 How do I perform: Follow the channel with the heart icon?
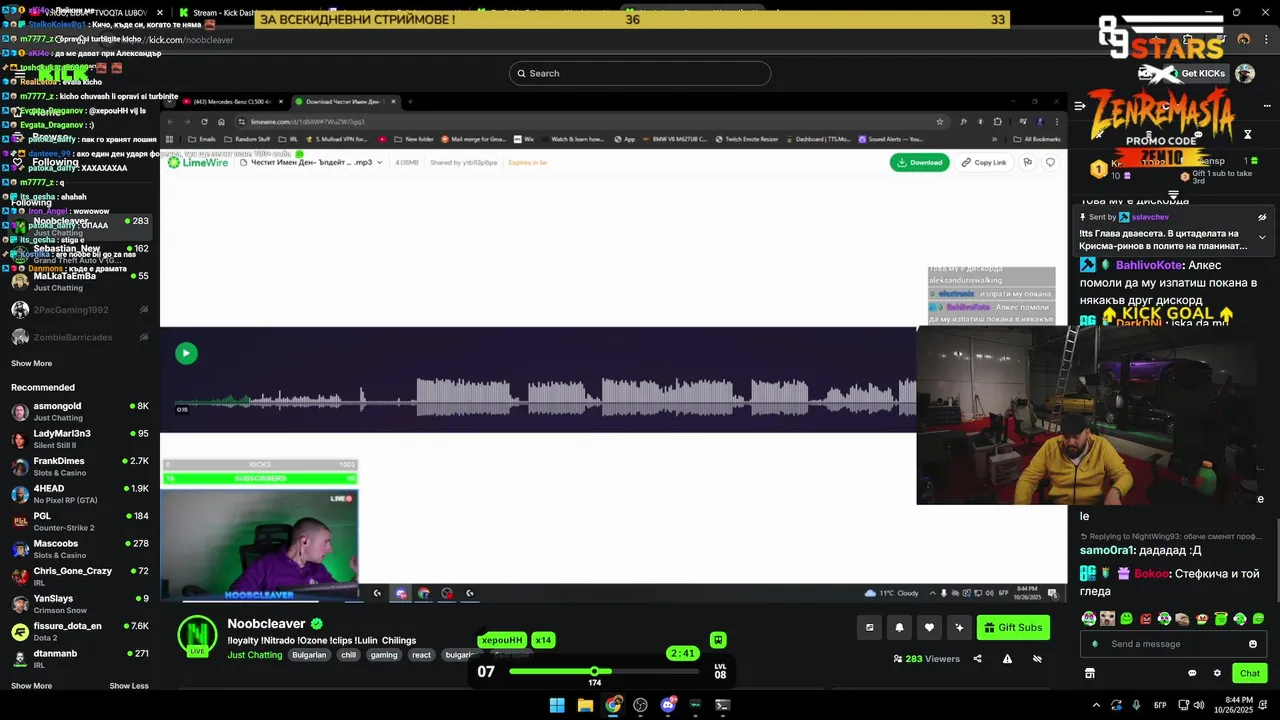click(929, 628)
